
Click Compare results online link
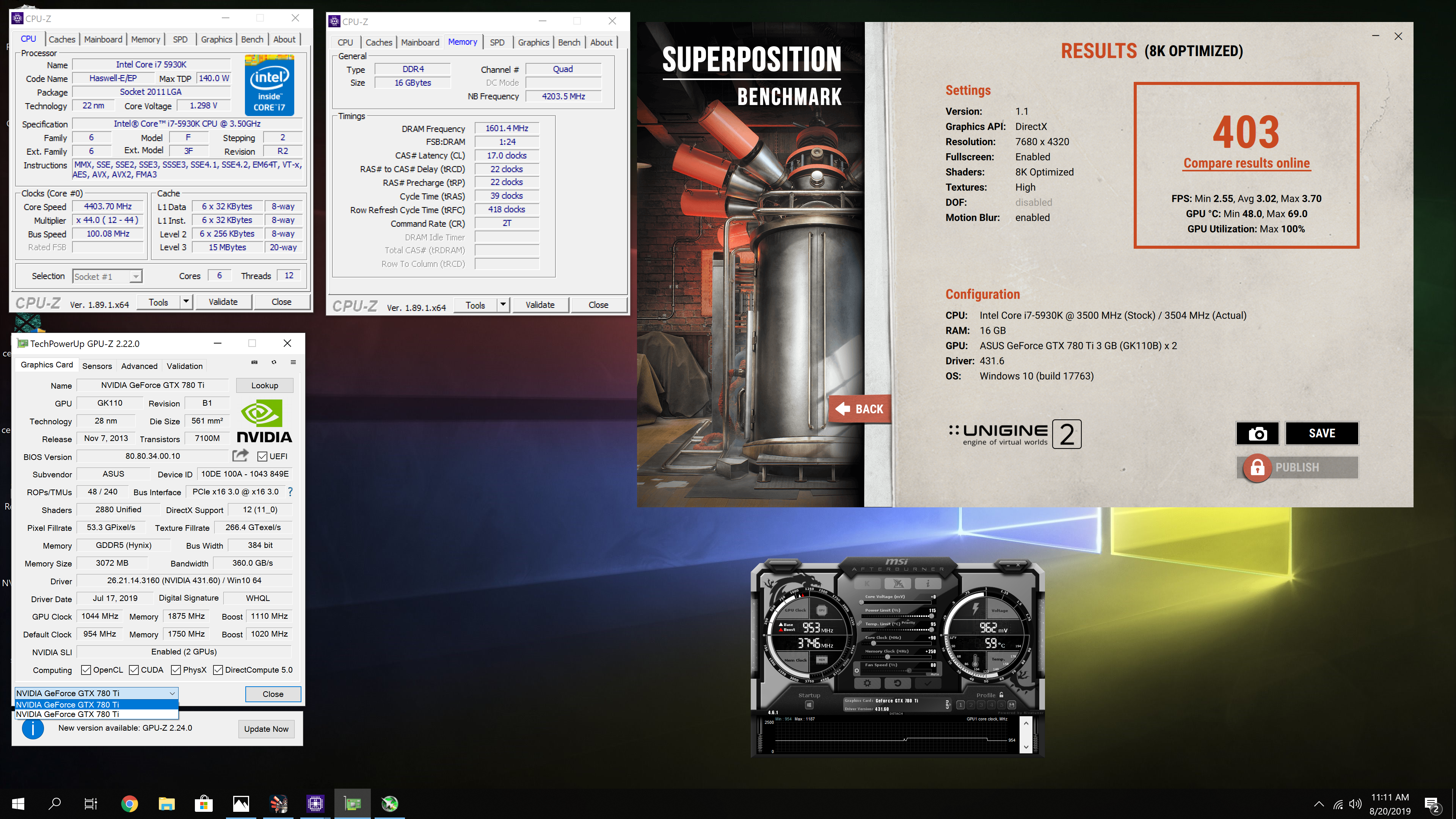[x=1247, y=163]
